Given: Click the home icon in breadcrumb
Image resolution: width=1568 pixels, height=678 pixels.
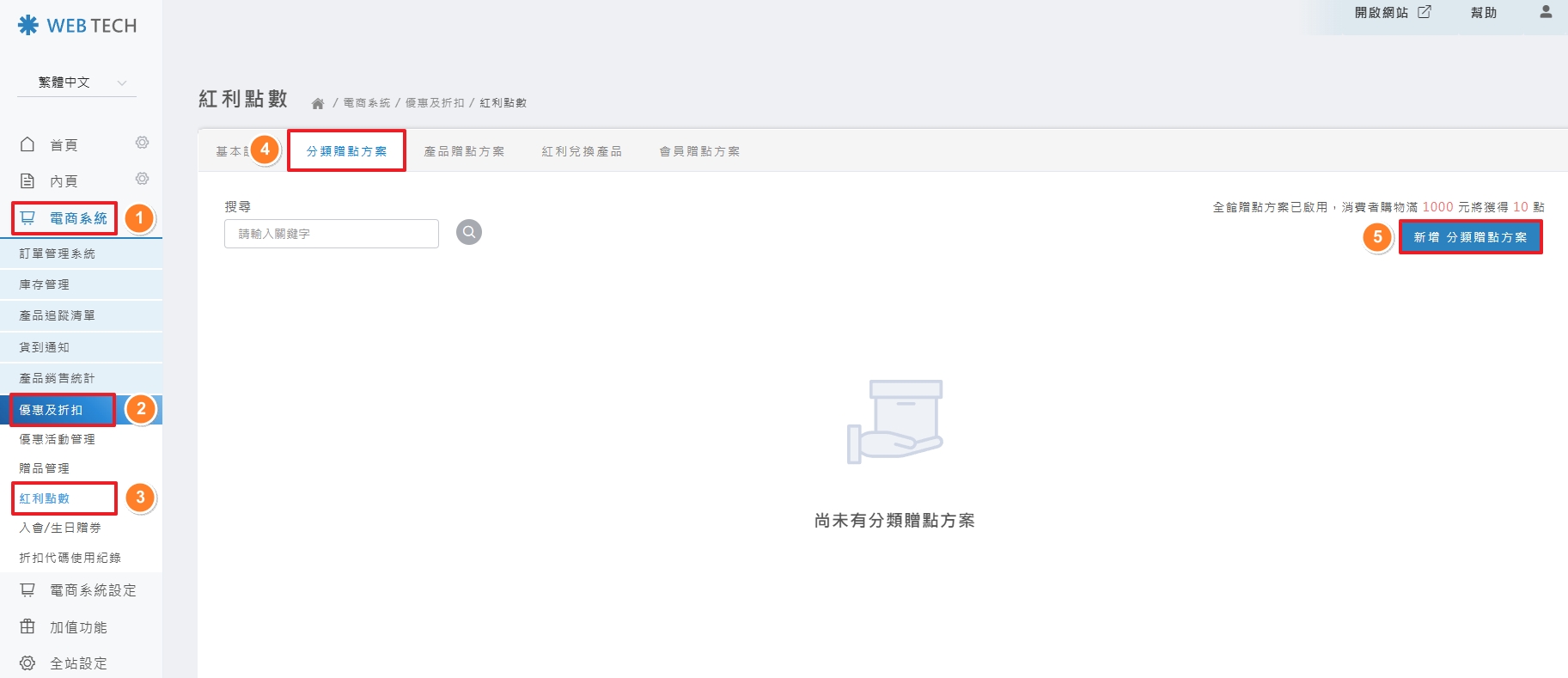Looking at the screenshot, I should 318,103.
